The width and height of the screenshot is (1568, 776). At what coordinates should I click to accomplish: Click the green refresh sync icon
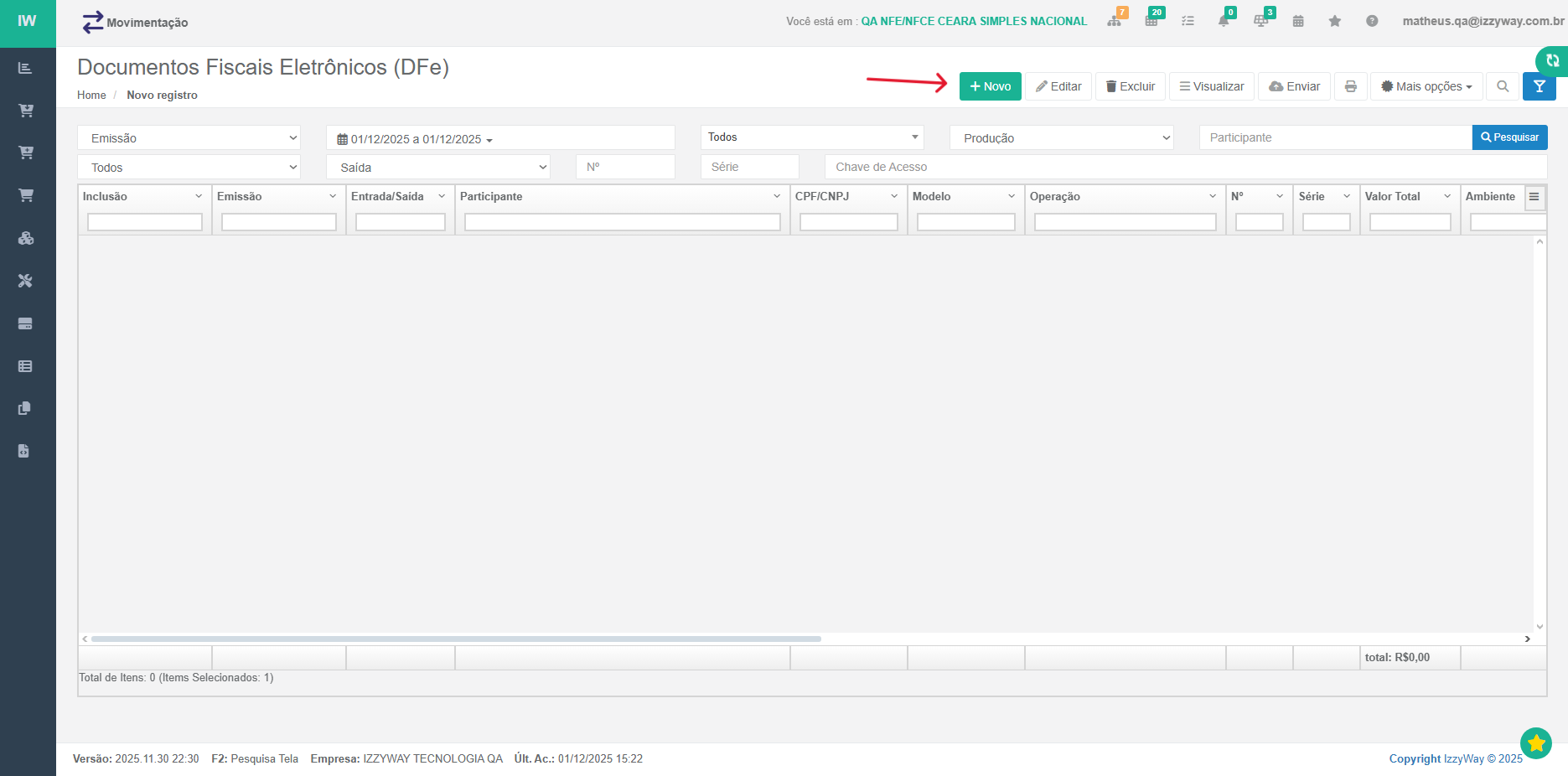click(1552, 60)
